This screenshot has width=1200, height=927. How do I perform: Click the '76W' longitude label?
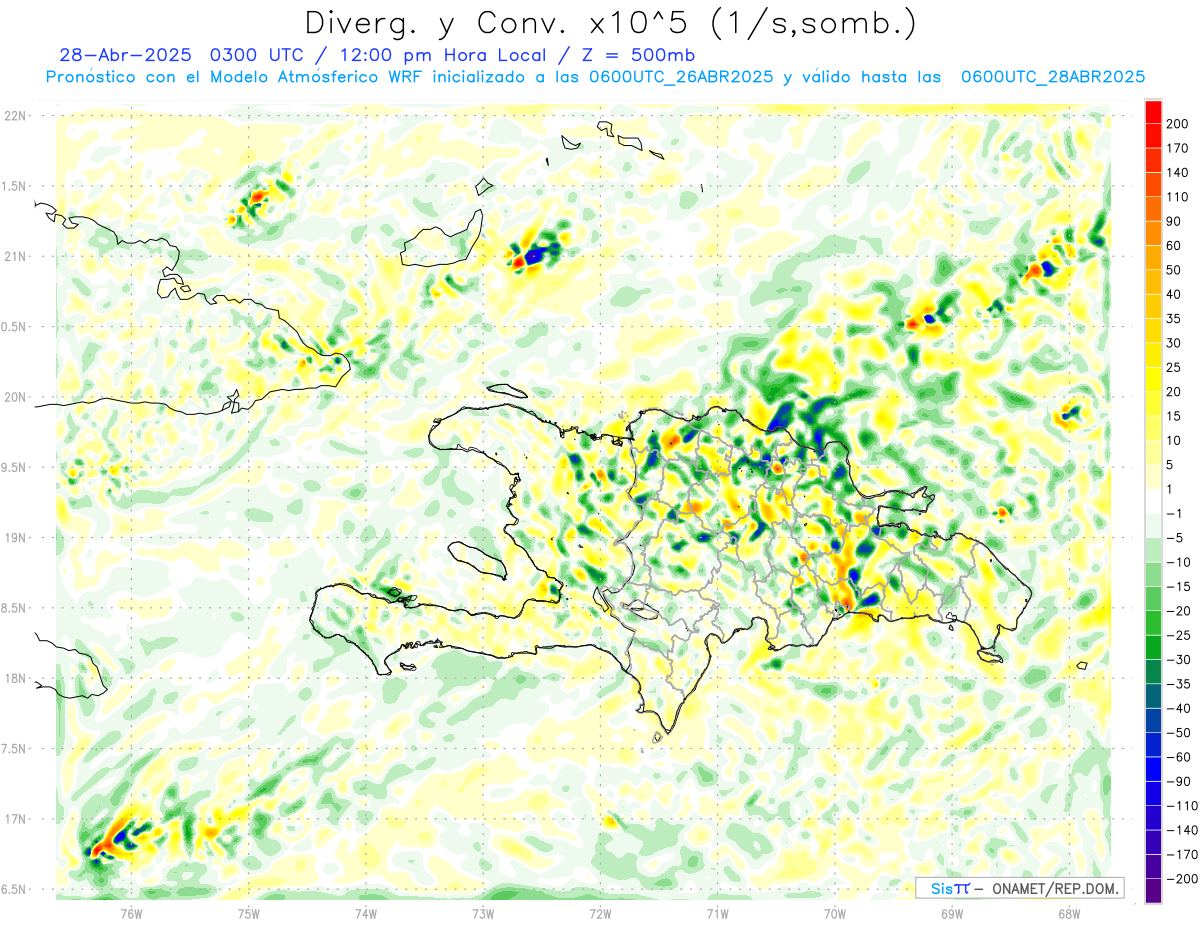click(132, 913)
